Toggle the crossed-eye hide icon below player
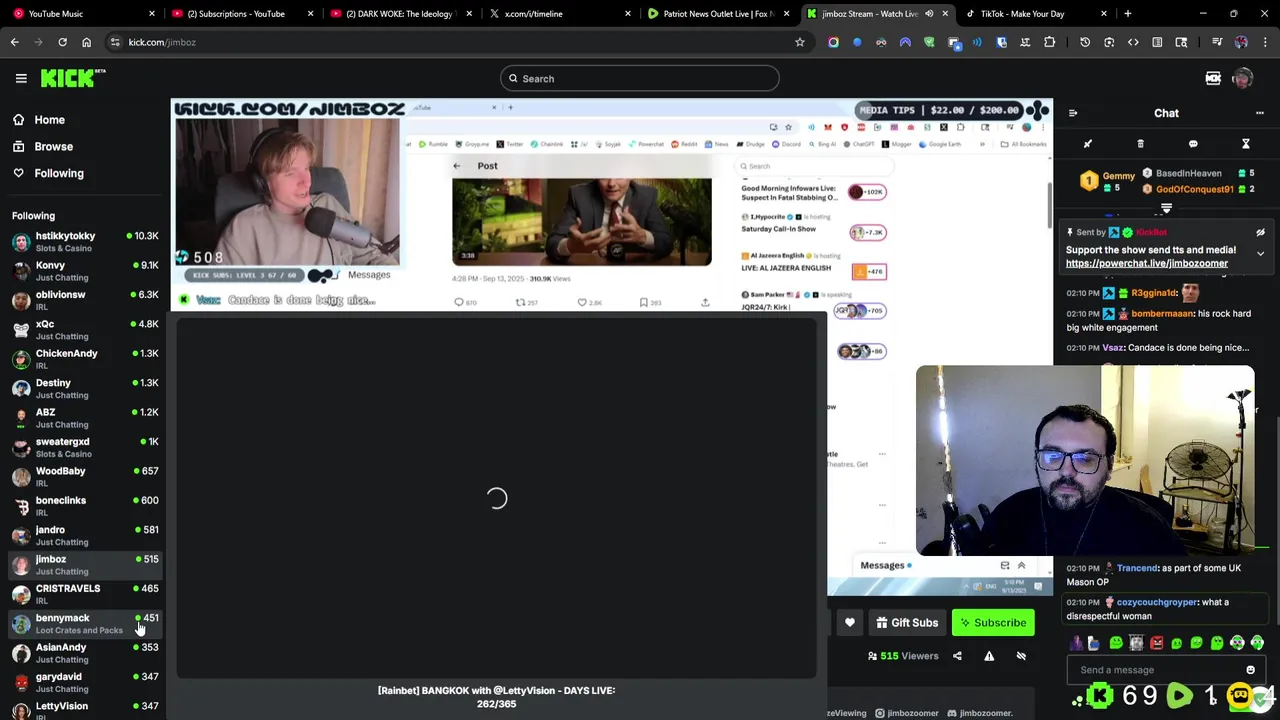 tap(1021, 656)
